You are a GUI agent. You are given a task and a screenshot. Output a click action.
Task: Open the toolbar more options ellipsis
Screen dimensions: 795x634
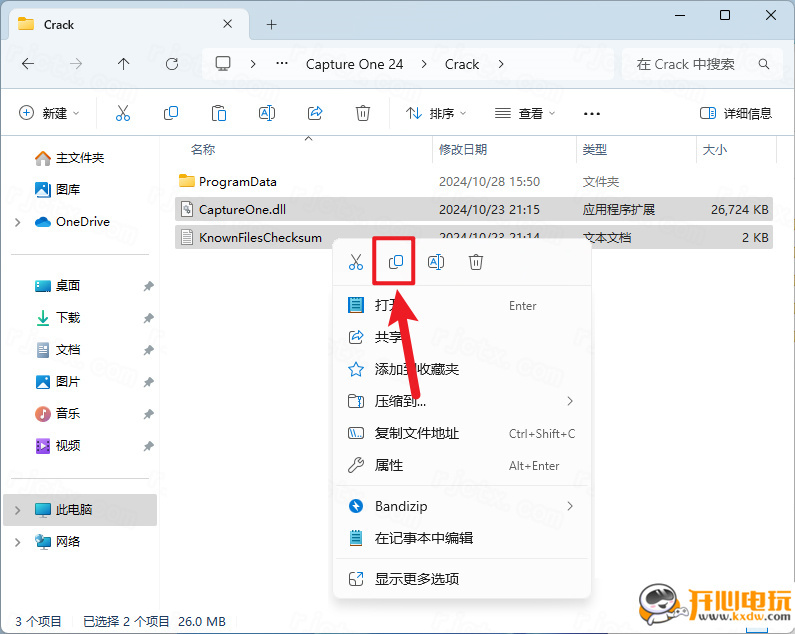(x=592, y=114)
